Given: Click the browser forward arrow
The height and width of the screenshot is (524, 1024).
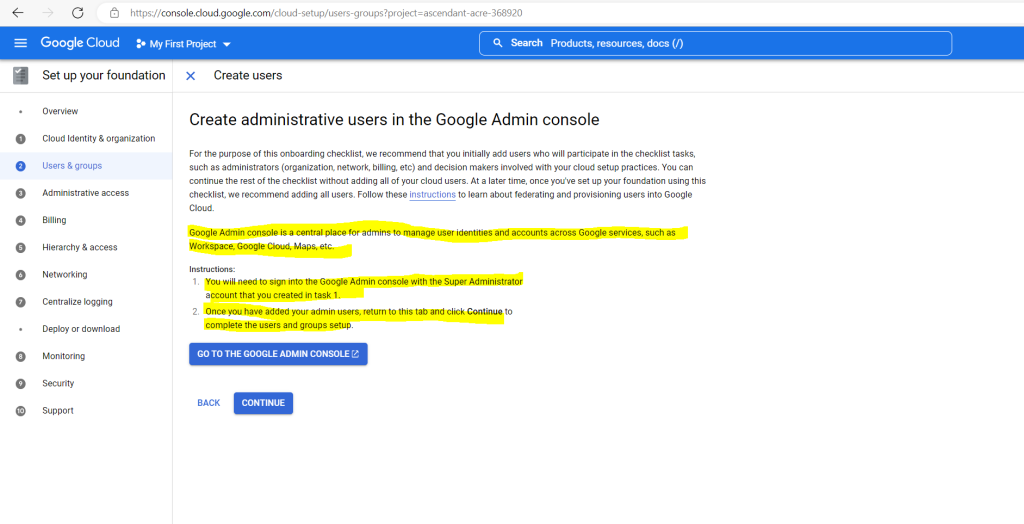Looking at the screenshot, I should tap(48, 12).
